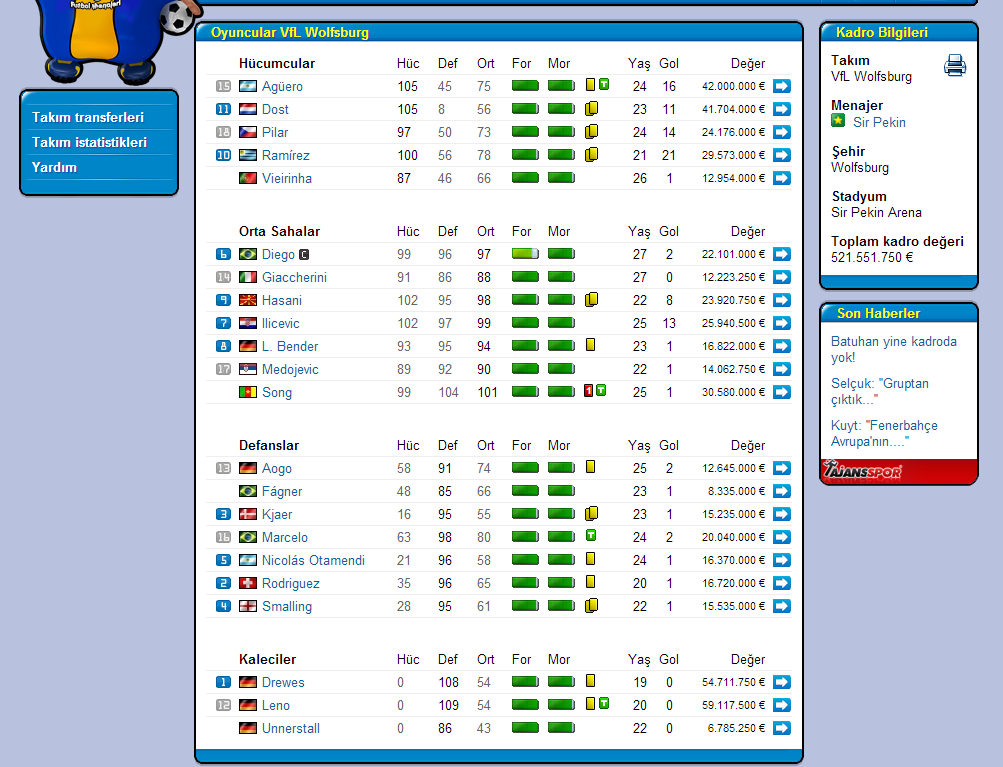
Task: Click the football manager mascot logo
Action: click(115, 40)
